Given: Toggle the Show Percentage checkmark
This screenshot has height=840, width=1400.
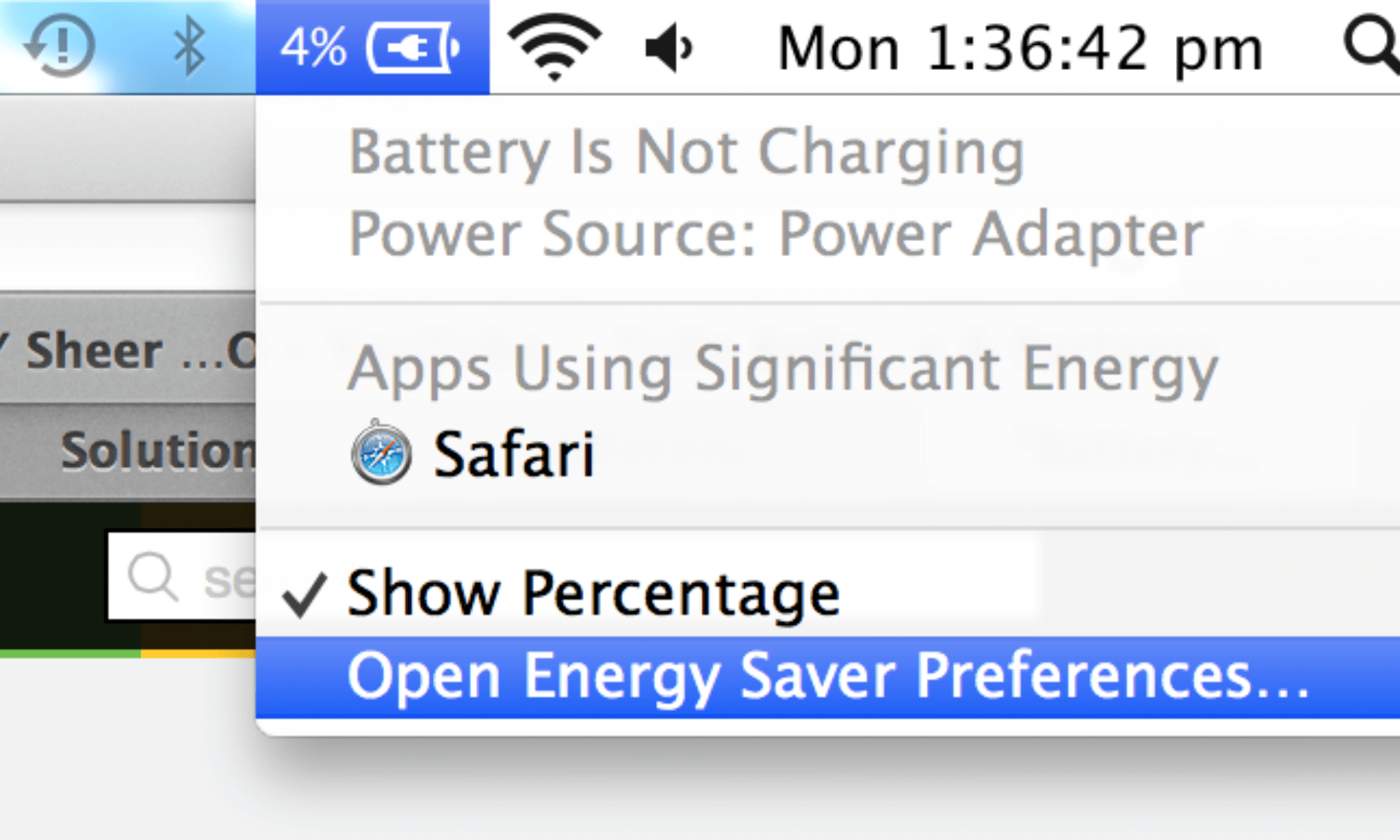Looking at the screenshot, I should point(304,595).
